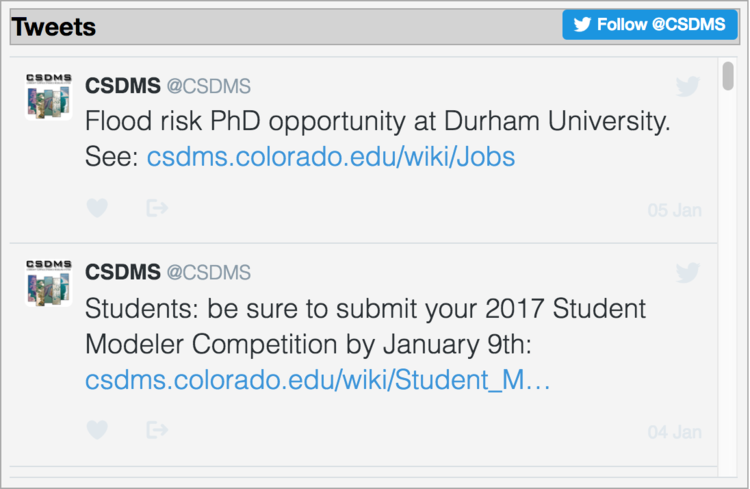Open the 05 Jan tweet timestamp
The image size is (750, 489).
tap(675, 210)
